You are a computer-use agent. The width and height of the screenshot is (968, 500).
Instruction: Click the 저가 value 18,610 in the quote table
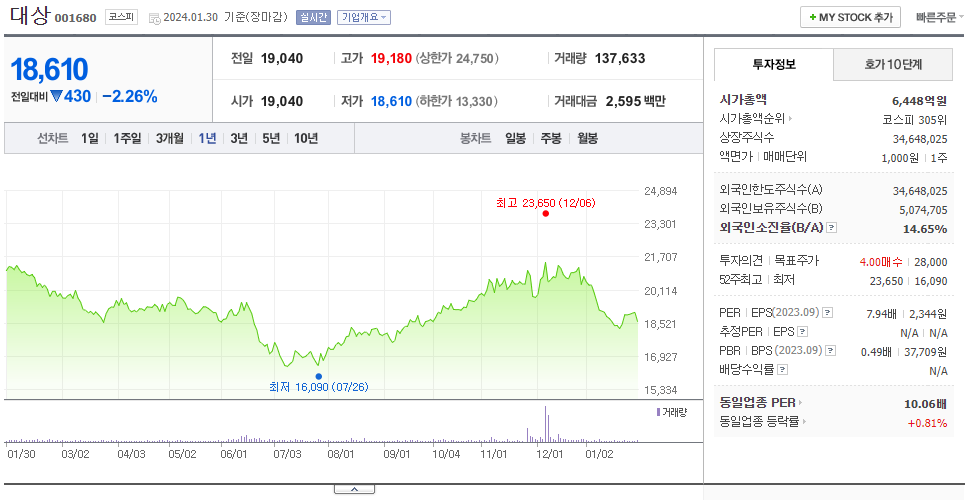tap(391, 101)
